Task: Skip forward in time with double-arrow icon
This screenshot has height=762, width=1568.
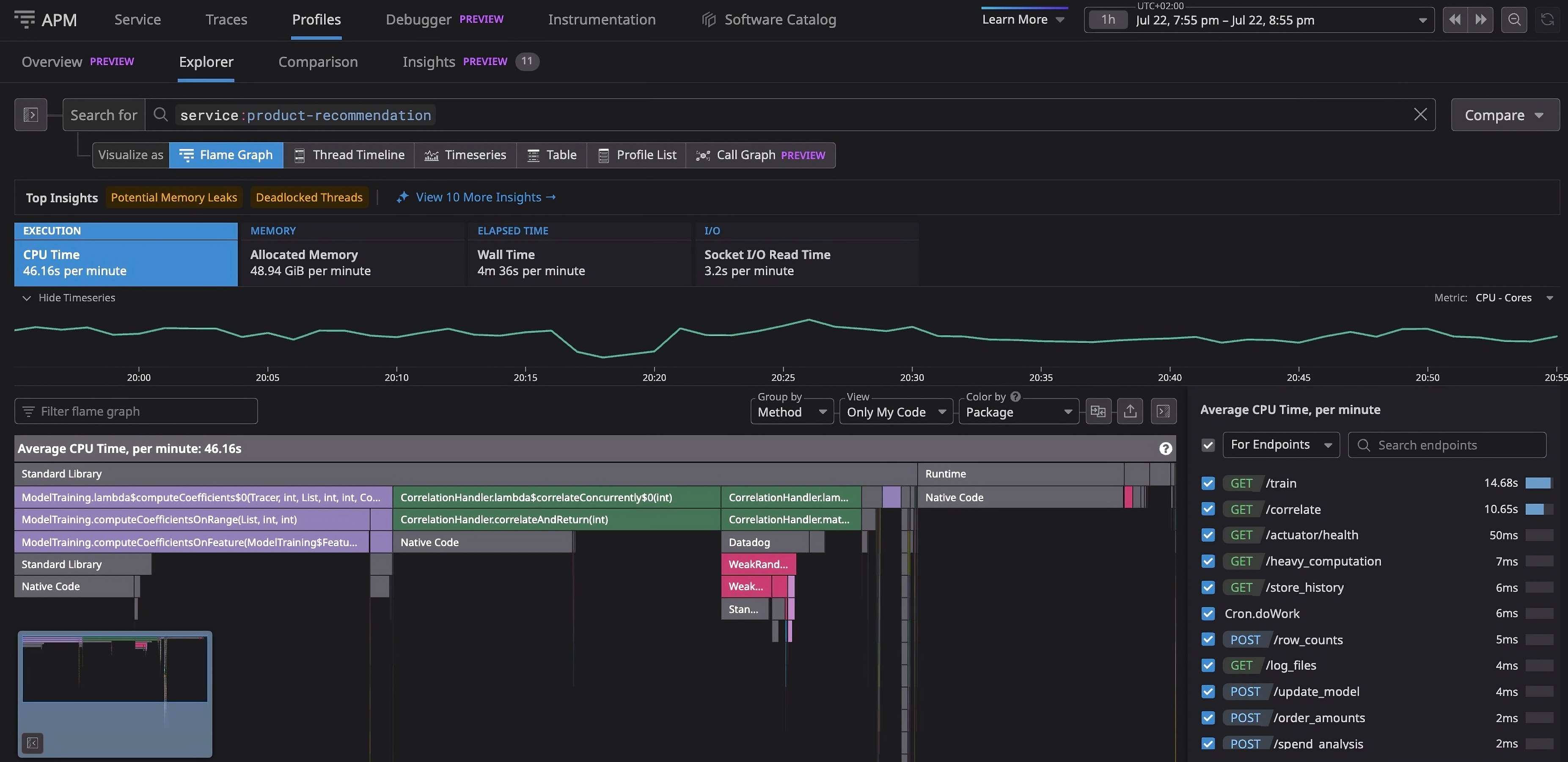Action: tap(1481, 19)
